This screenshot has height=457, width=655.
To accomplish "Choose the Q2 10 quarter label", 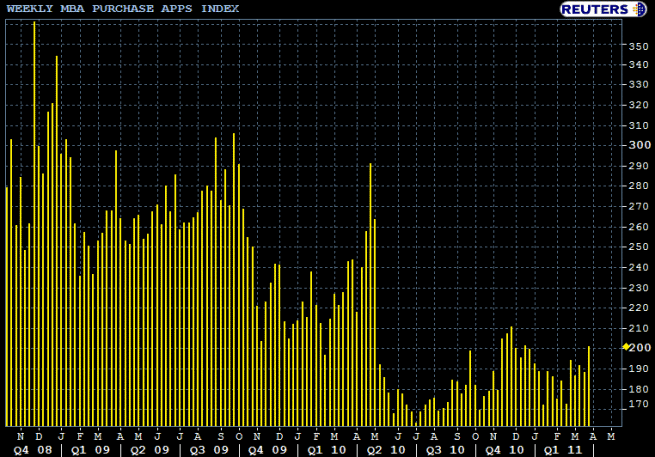I will 384,449.
